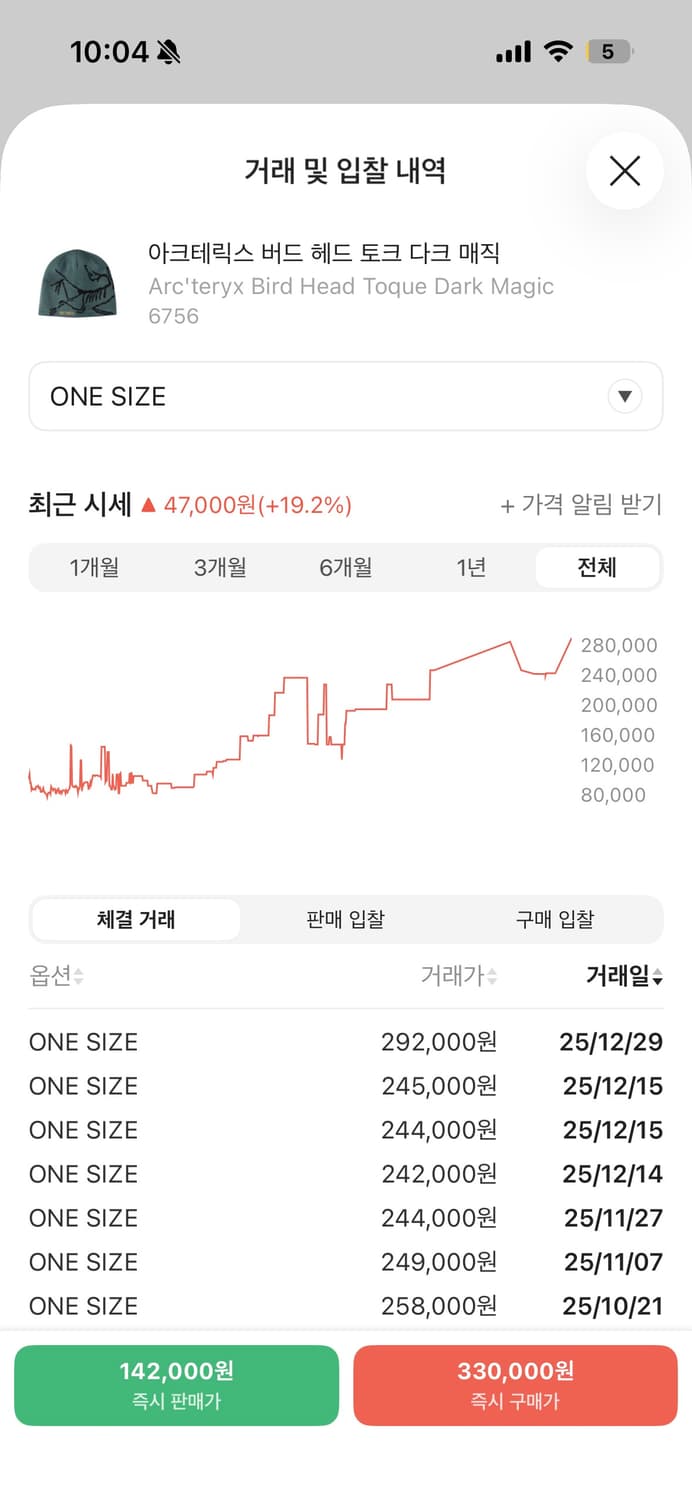Open the ONE SIZE size dropdown
The width and height of the screenshot is (692, 1500).
point(345,396)
